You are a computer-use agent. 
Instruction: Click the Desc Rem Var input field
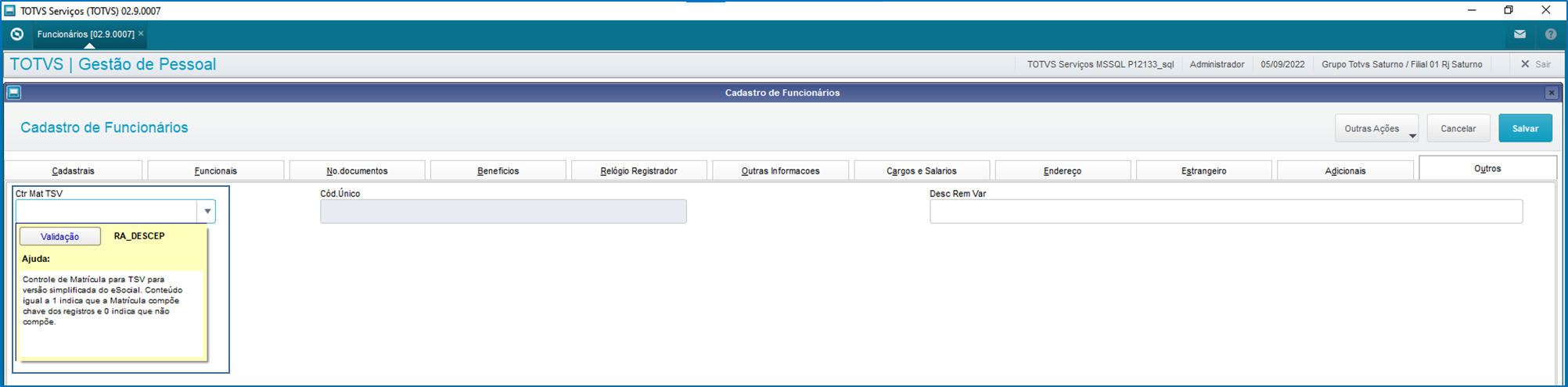tap(1226, 211)
